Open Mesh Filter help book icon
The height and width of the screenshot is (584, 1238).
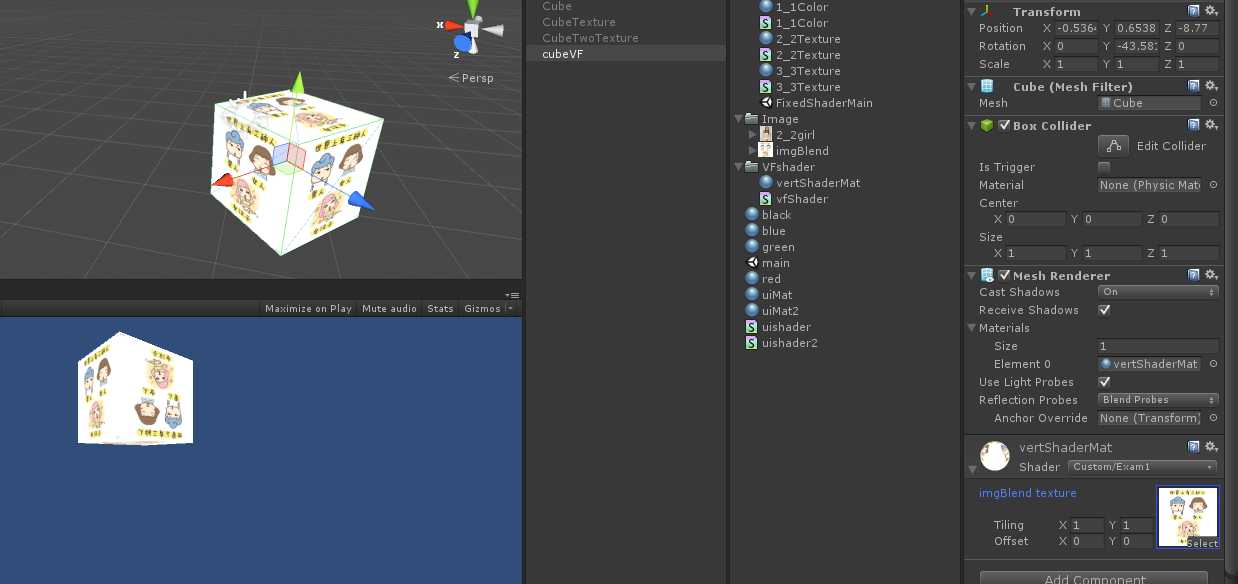pos(1194,86)
